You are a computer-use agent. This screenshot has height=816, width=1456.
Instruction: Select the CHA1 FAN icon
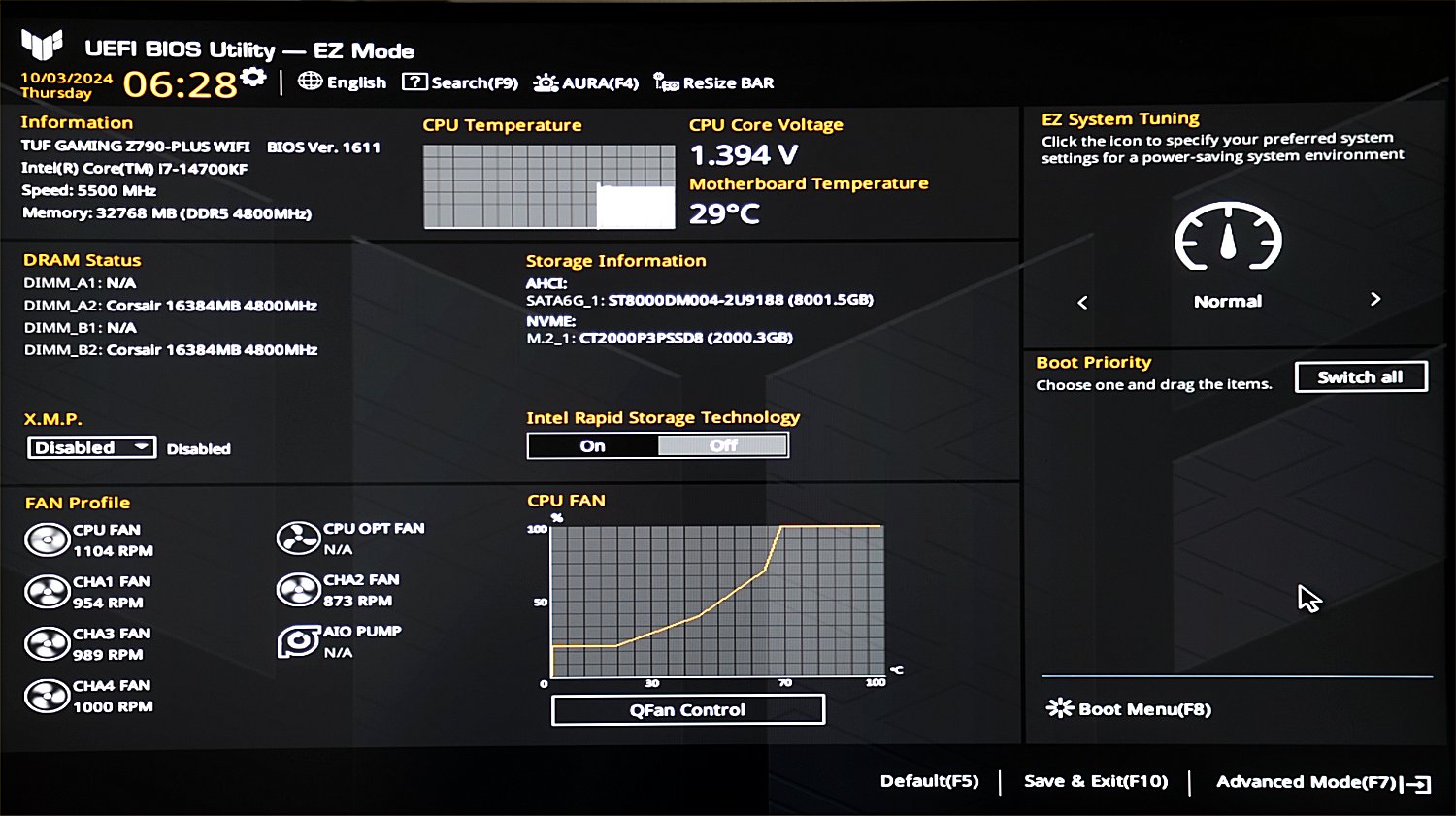47,592
